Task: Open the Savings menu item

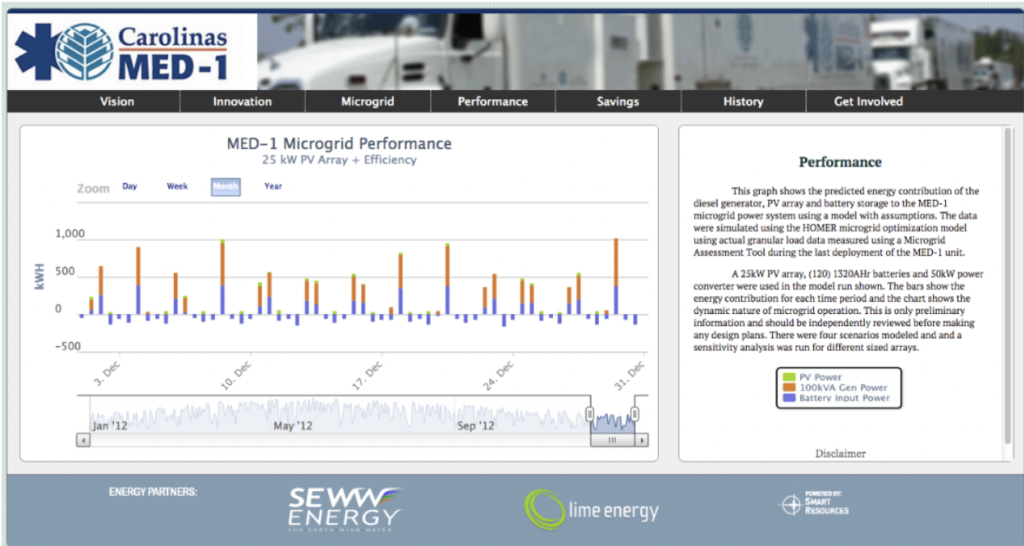Action: (618, 101)
